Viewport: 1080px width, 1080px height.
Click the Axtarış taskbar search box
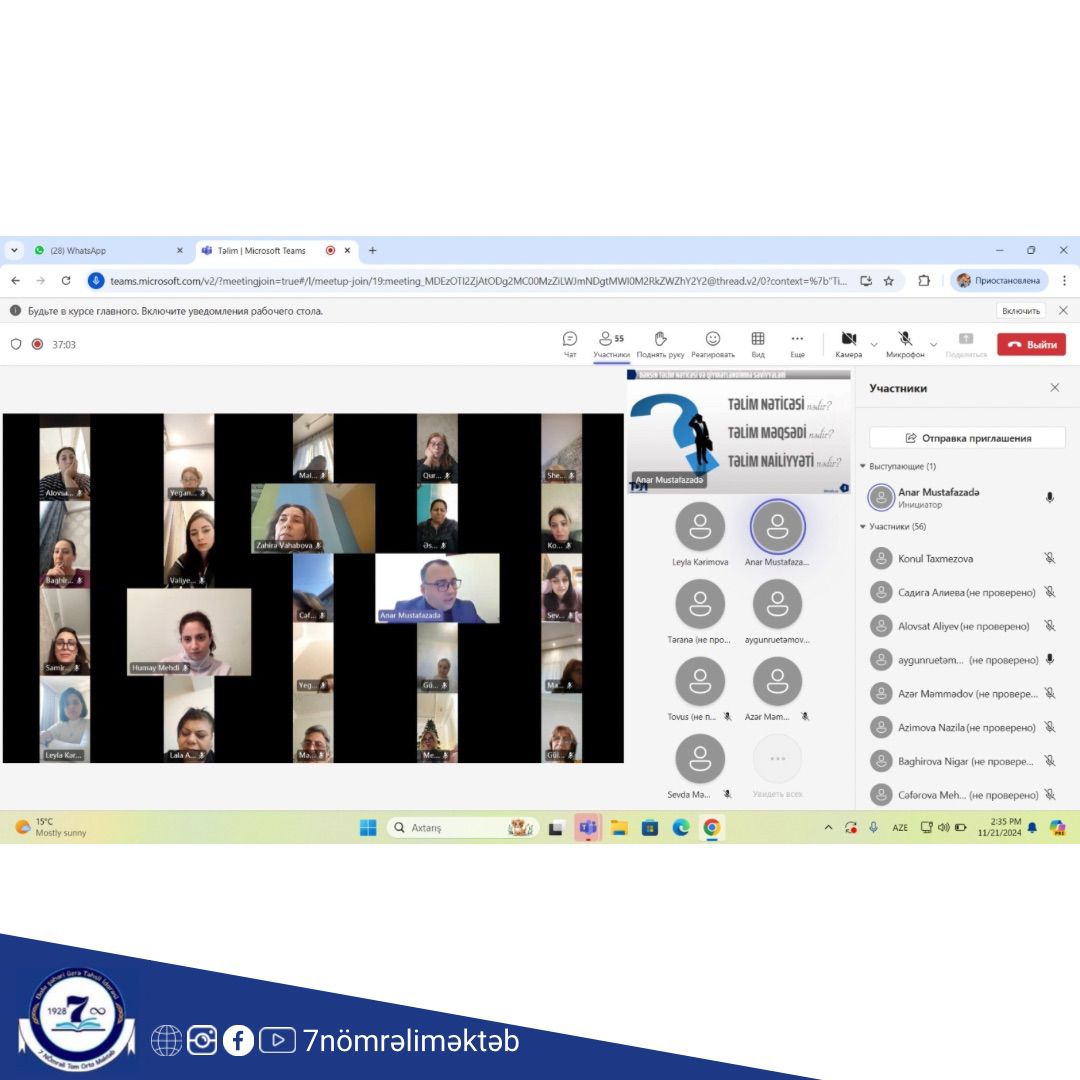(x=463, y=828)
